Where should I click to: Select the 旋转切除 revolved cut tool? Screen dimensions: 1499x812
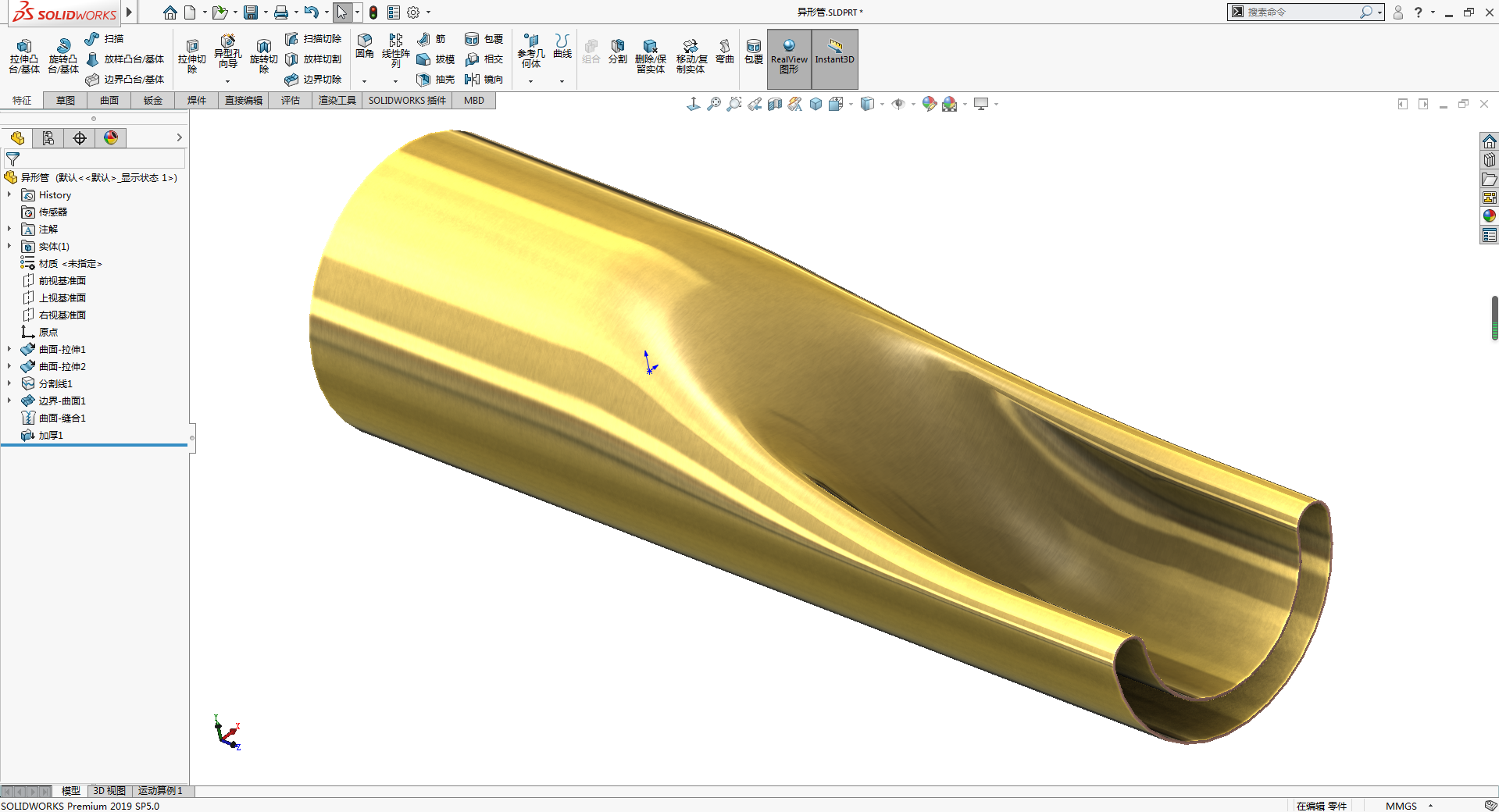264,56
